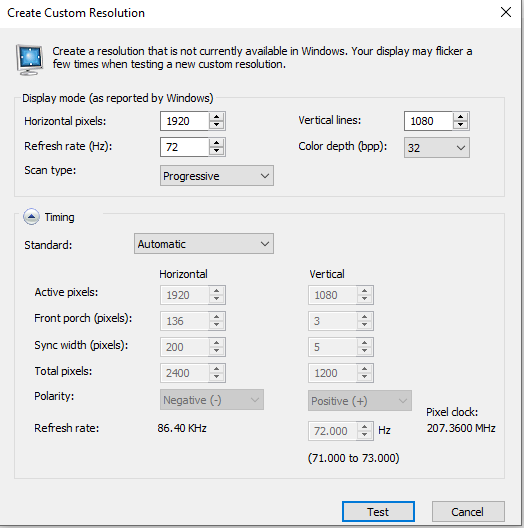Decrease Vertical Front porch with the down arrow
The height and width of the screenshot is (528, 524).
pos(364,325)
